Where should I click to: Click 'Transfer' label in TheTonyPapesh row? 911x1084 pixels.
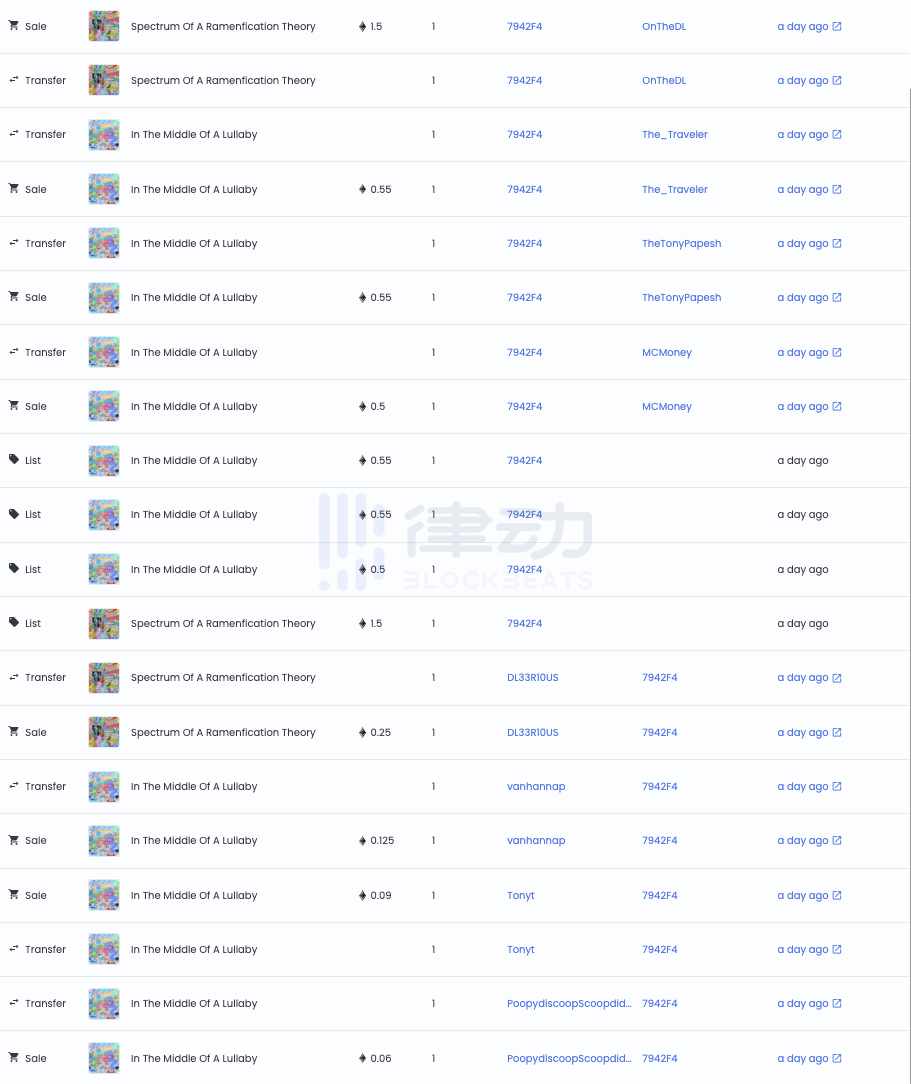(46, 243)
